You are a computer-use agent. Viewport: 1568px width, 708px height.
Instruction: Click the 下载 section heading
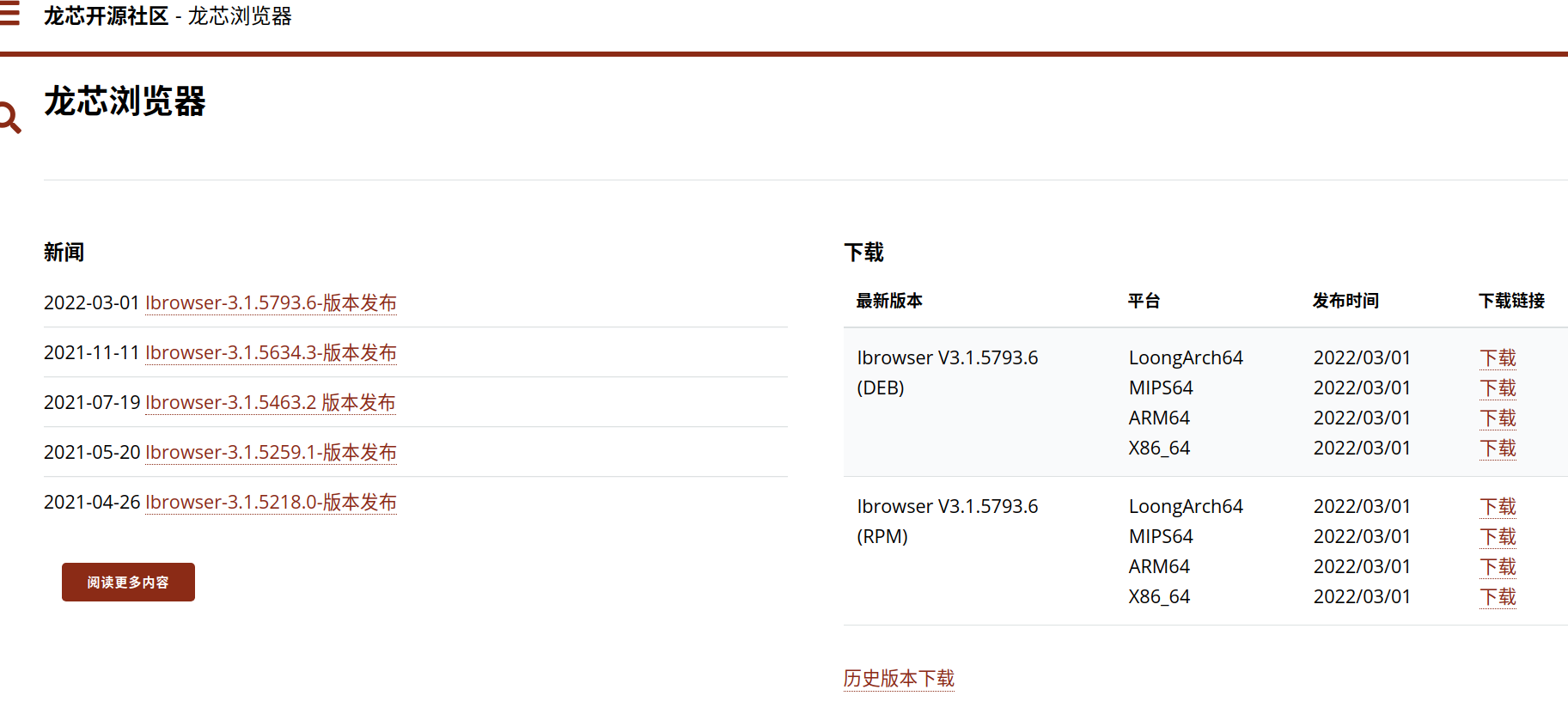point(864,253)
